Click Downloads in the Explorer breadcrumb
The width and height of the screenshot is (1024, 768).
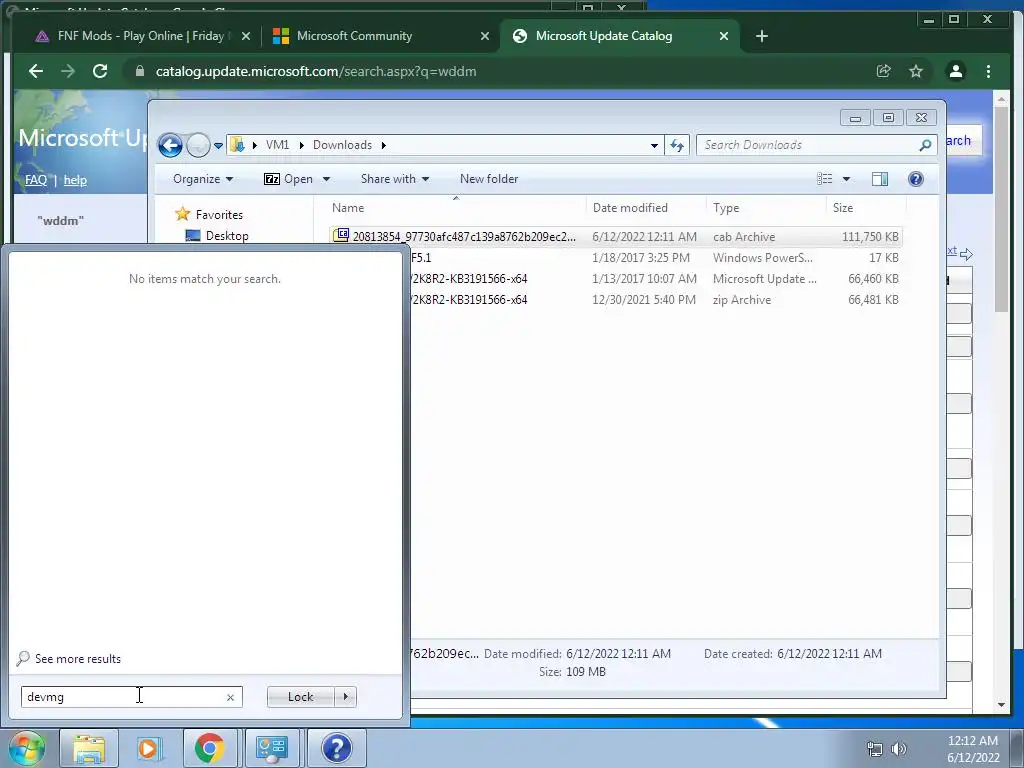click(342, 145)
